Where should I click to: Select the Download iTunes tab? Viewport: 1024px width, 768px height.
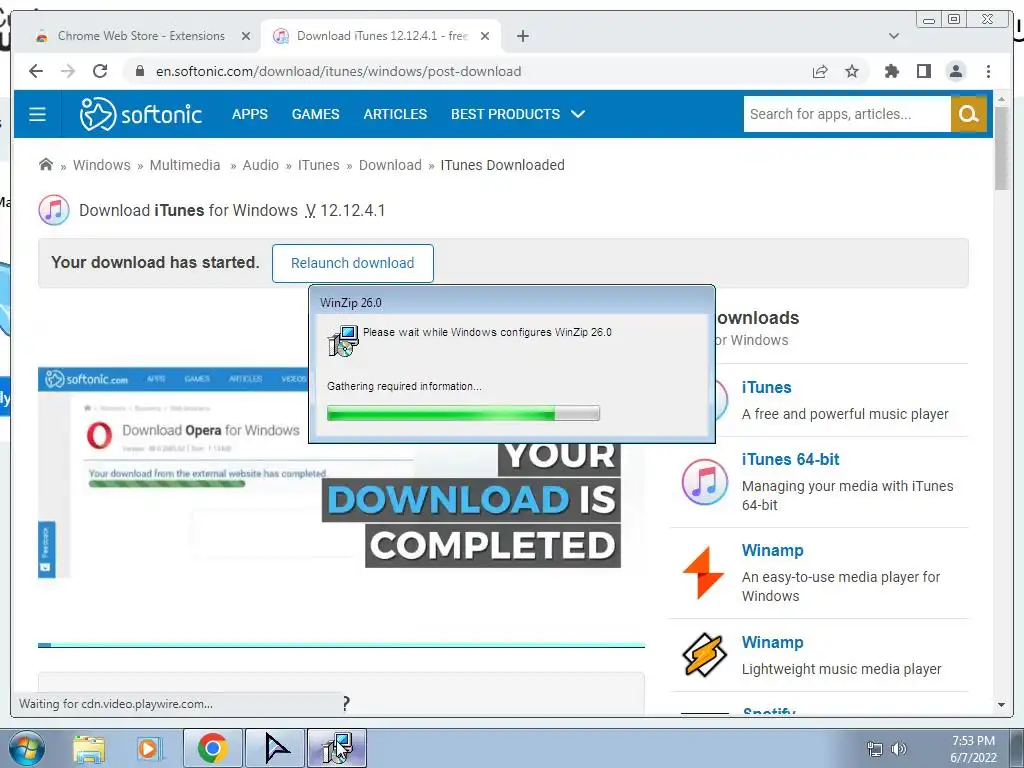tap(381, 36)
